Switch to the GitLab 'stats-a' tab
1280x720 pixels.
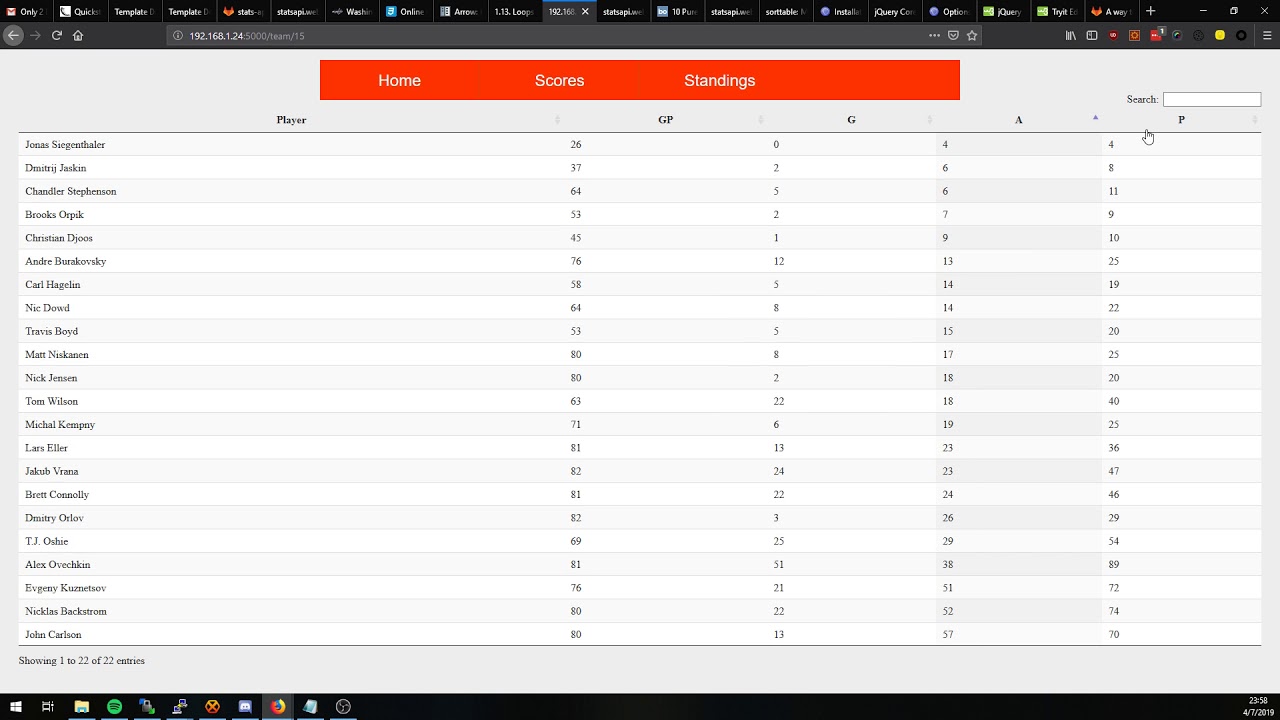[x=243, y=11]
